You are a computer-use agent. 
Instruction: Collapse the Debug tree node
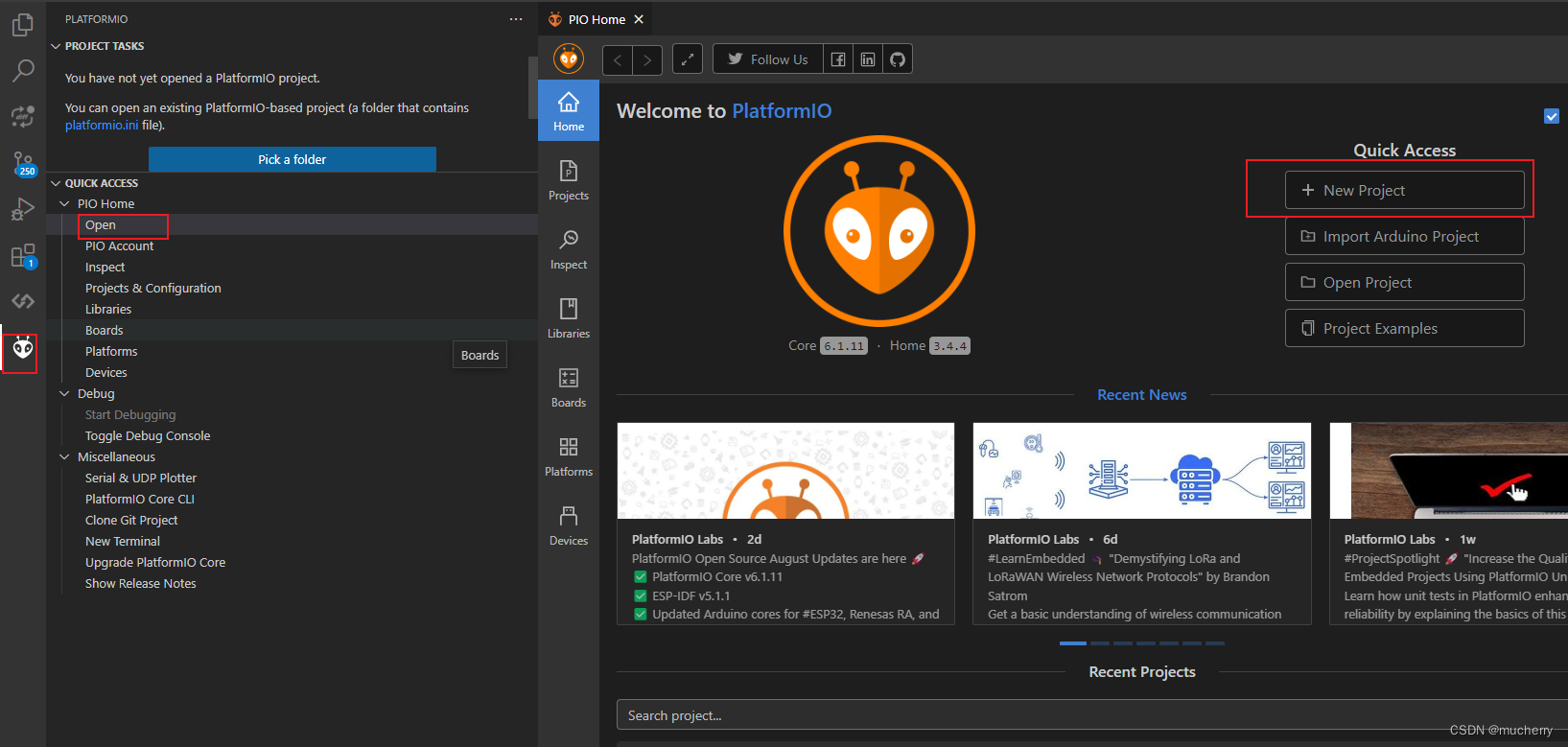point(65,394)
